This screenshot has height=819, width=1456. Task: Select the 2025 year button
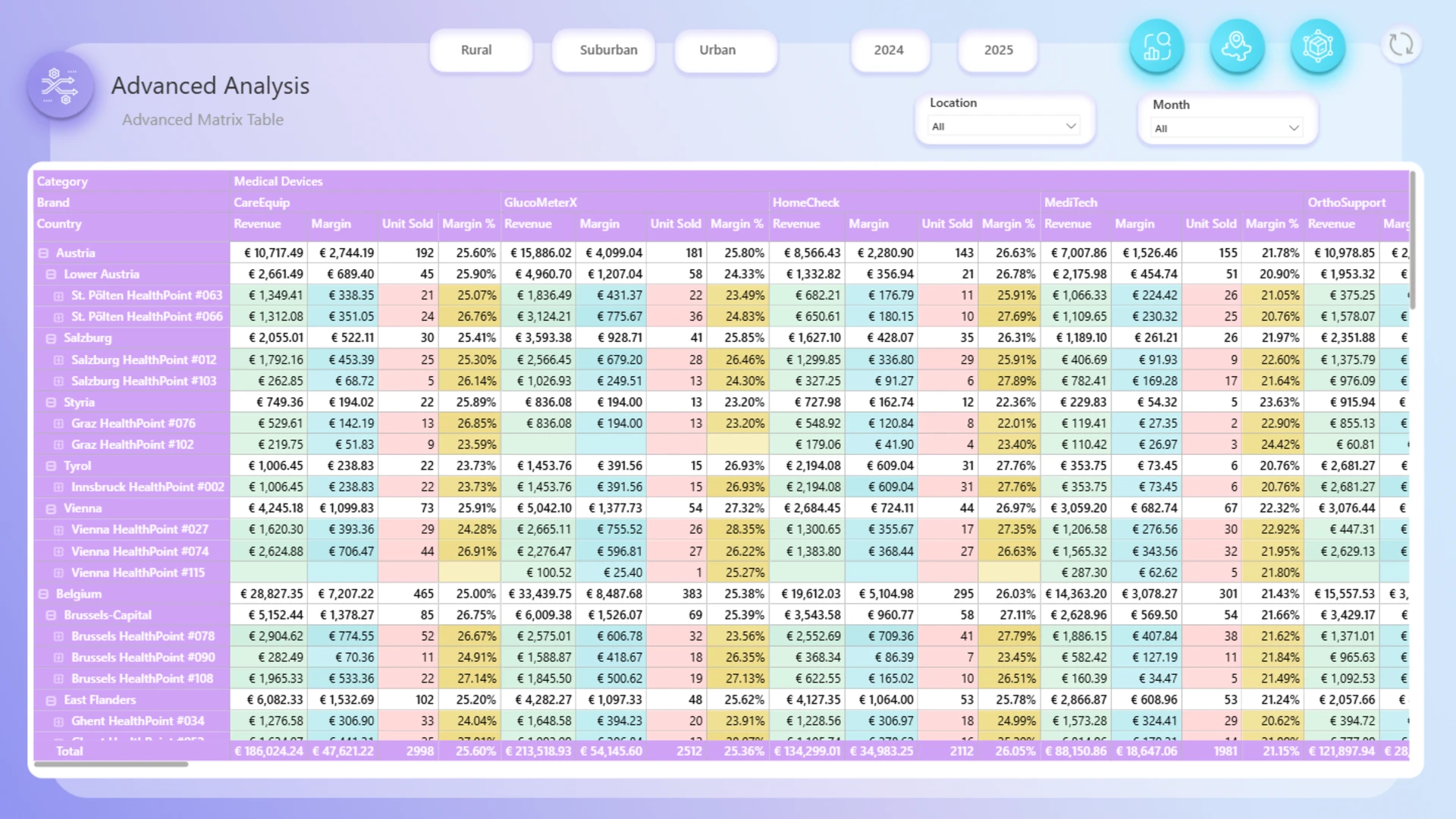[x=998, y=50]
